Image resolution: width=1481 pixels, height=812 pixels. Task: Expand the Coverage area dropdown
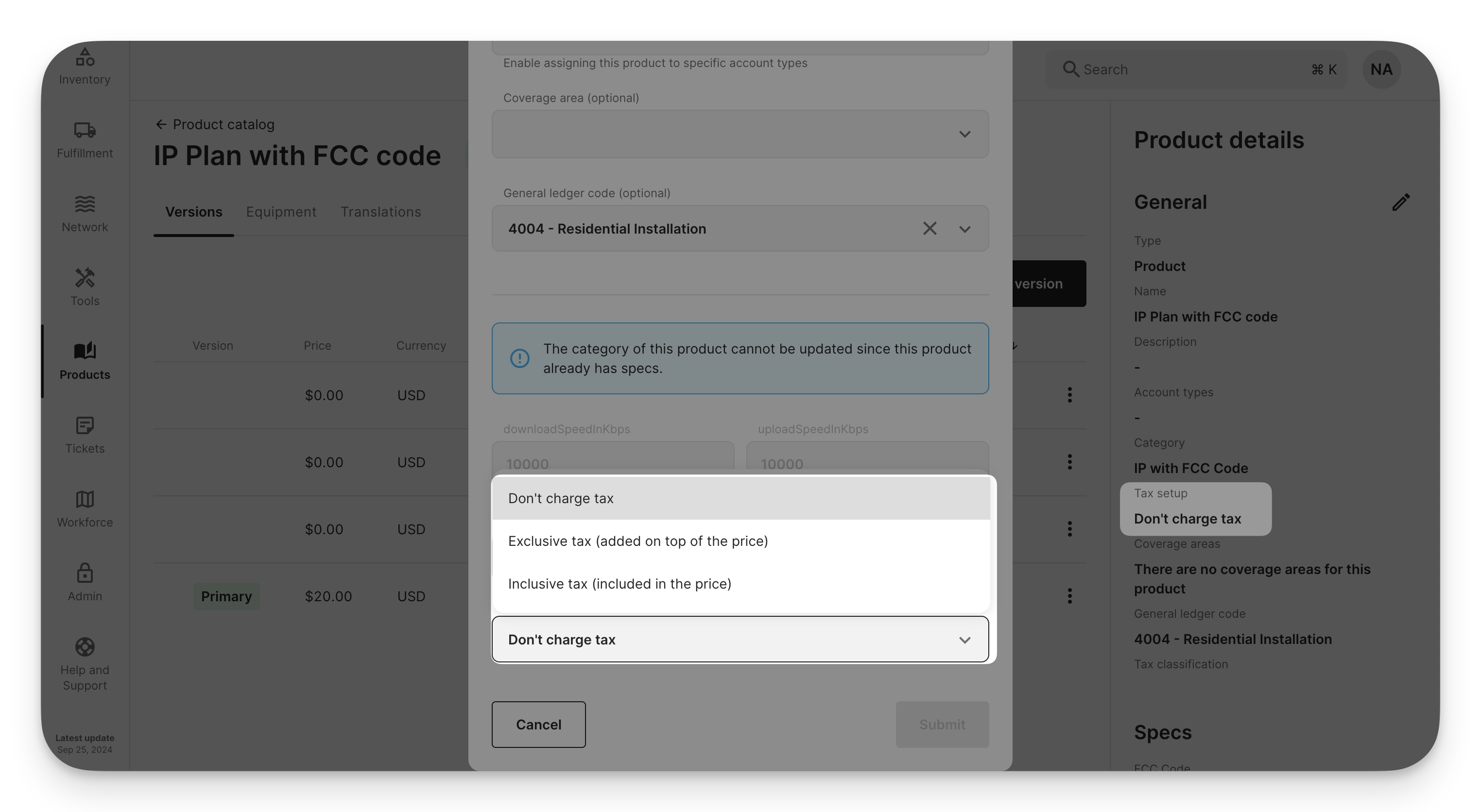tap(740, 134)
